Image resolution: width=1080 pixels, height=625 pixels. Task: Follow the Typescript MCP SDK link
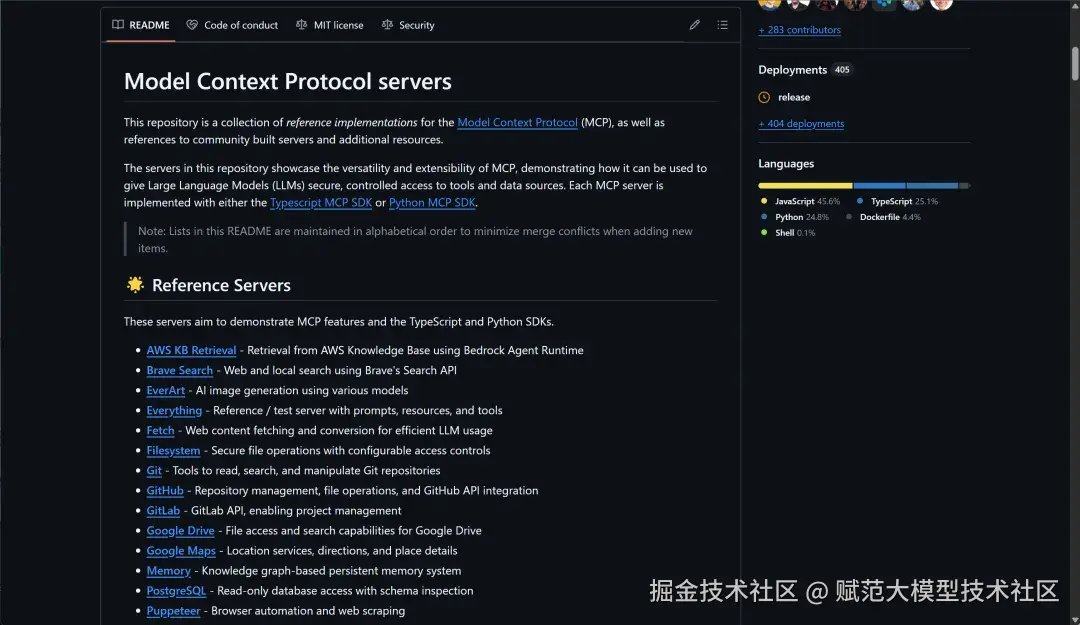pos(321,203)
